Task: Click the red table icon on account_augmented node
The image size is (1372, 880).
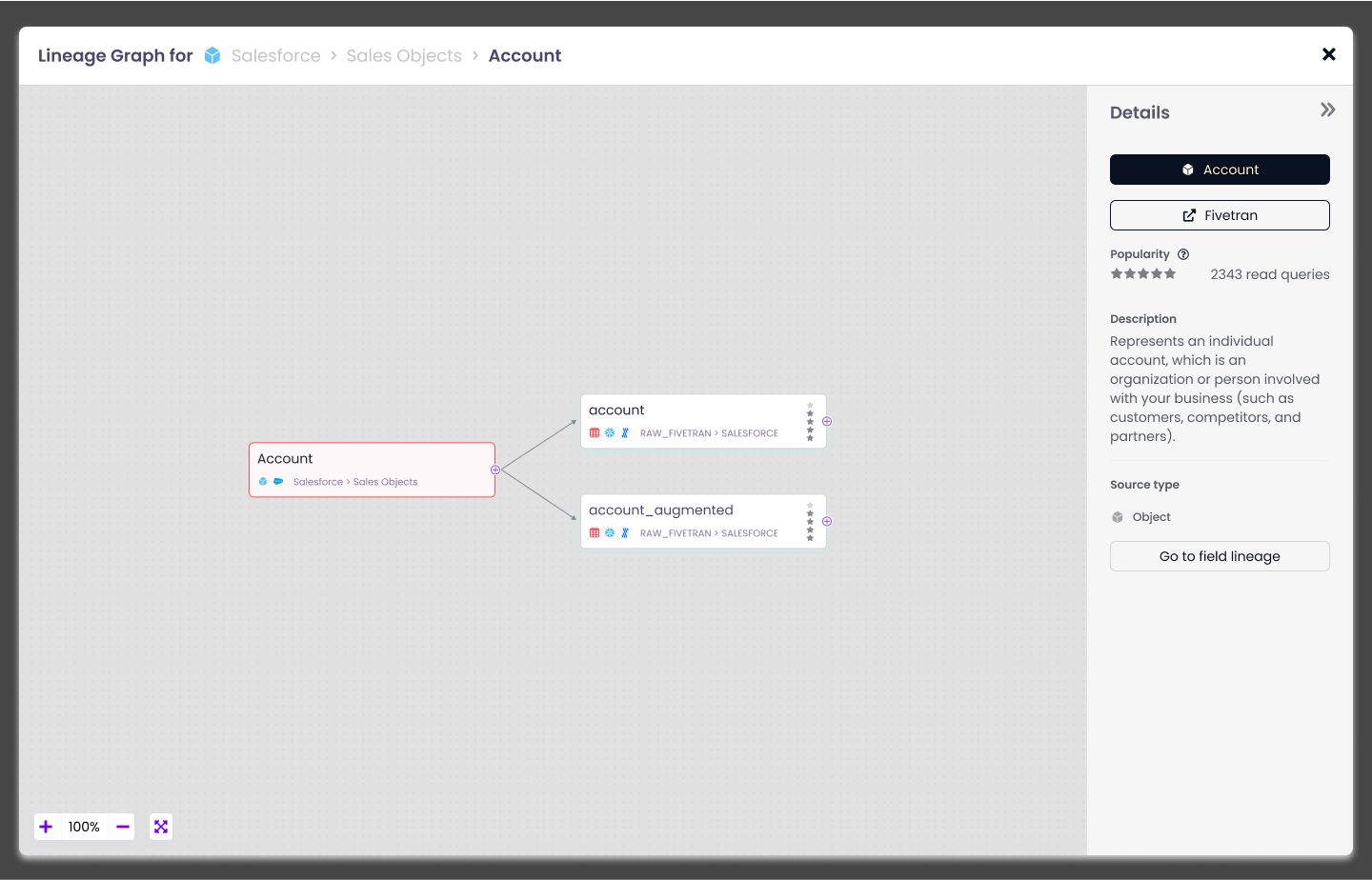Action: [595, 533]
